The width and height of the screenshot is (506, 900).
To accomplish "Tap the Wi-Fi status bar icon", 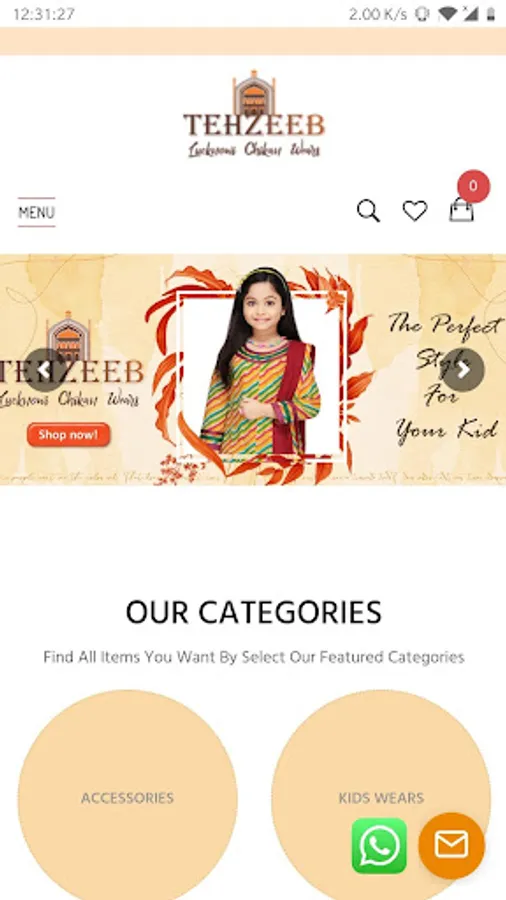I will [x=447, y=14].
